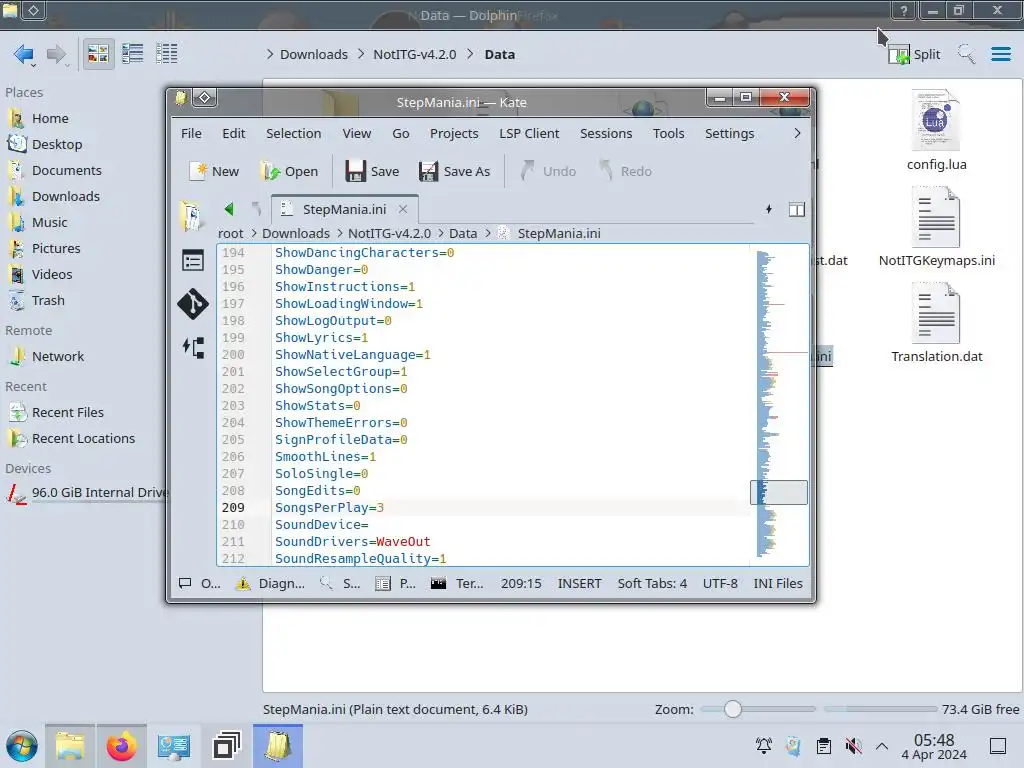The height and width of the screenshot is (768, 1024).
Task: Click NotITG-v4.2.0 in Dolphin location bar
Action: 415,54
